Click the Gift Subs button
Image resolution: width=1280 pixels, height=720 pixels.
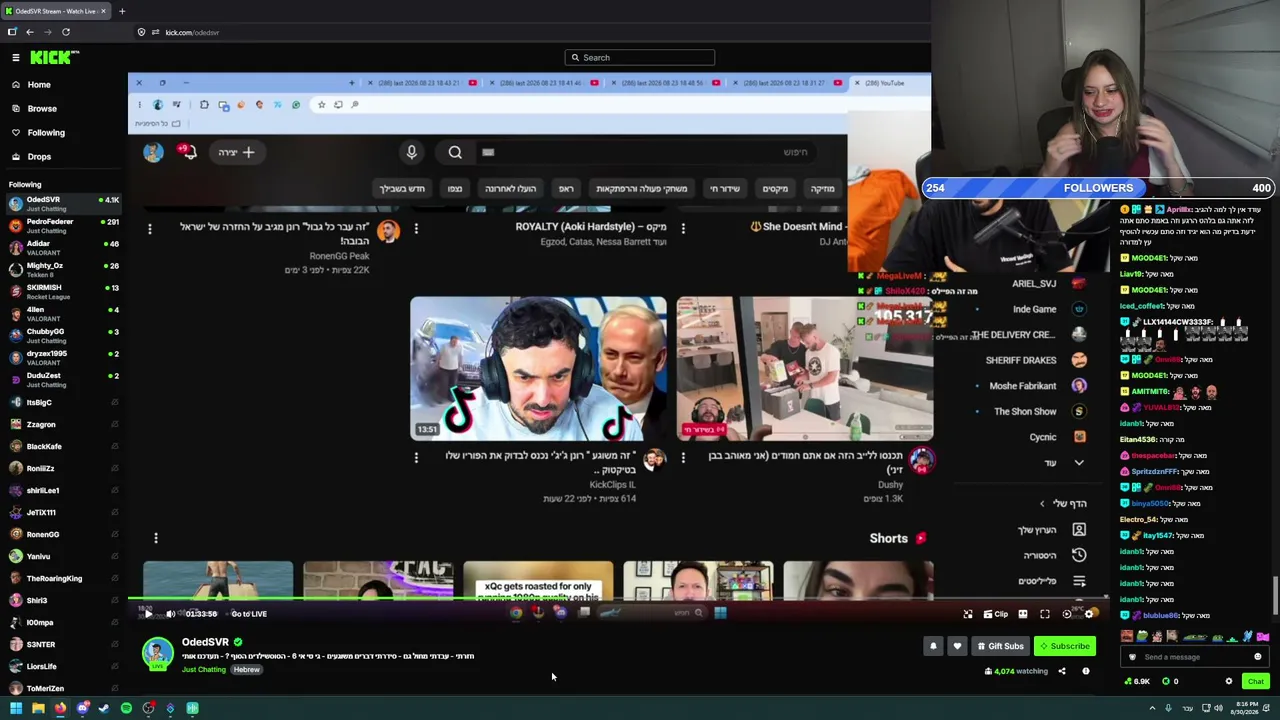pyautogui.click(x=1000, y=646)
